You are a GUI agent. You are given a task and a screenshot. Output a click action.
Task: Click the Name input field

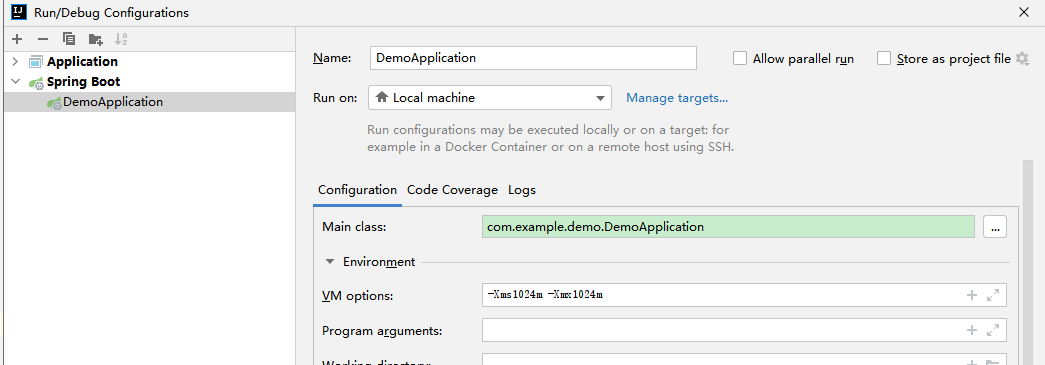pyautogui.click(x=533, y=58)
